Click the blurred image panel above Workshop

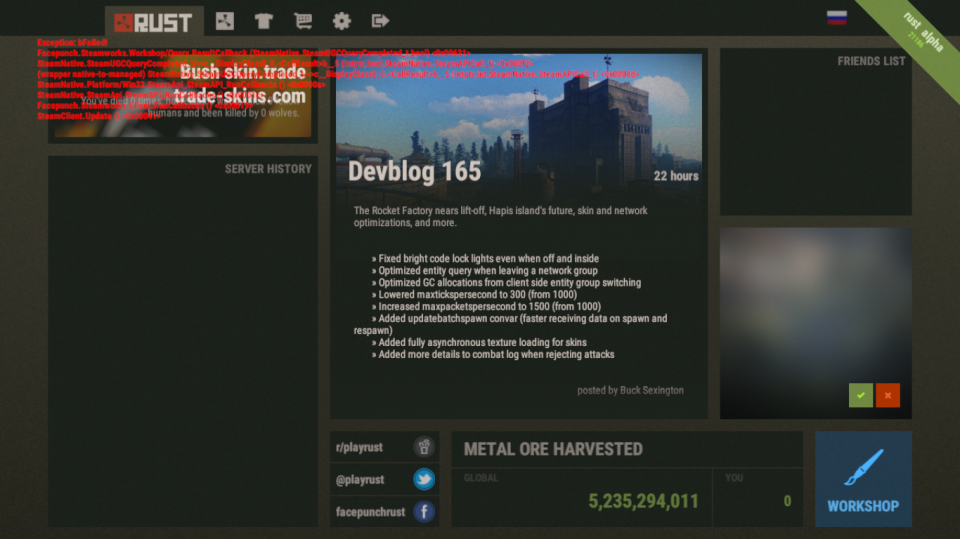click(x=816, y=323)
